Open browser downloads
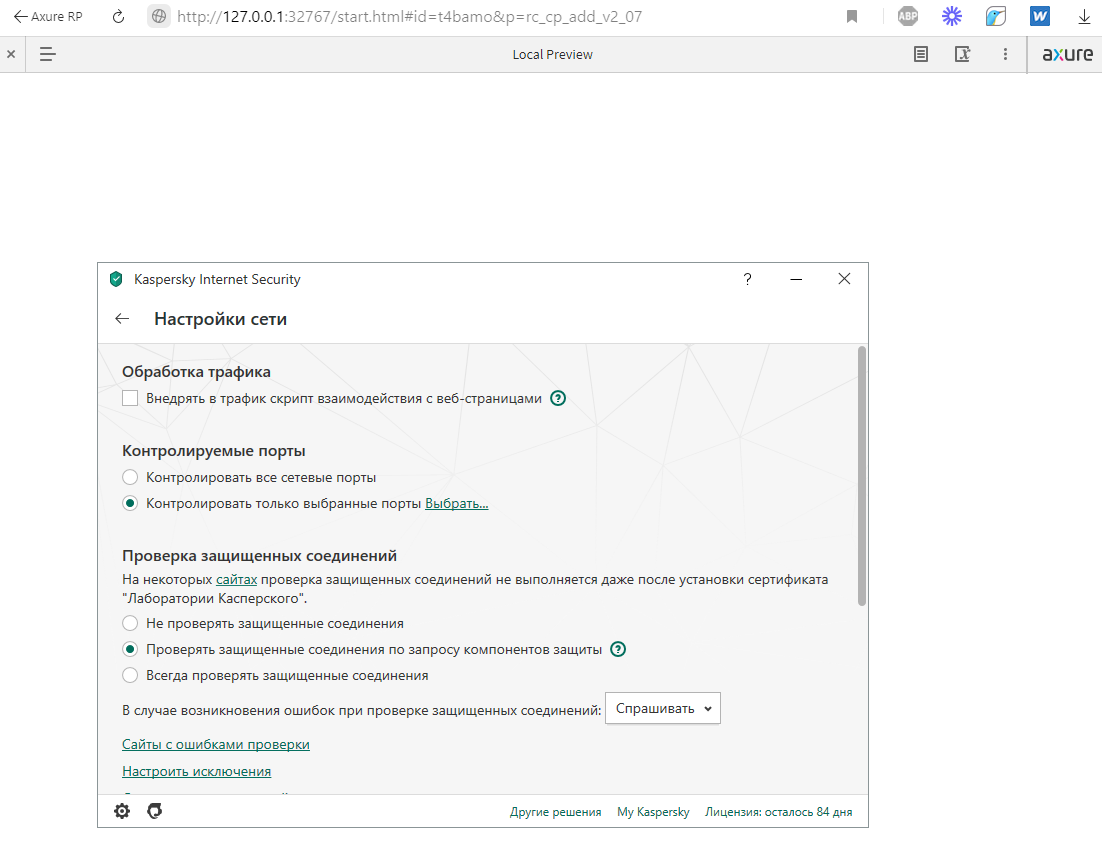This screenshot has width=1102, height=864. (1084, 17)
